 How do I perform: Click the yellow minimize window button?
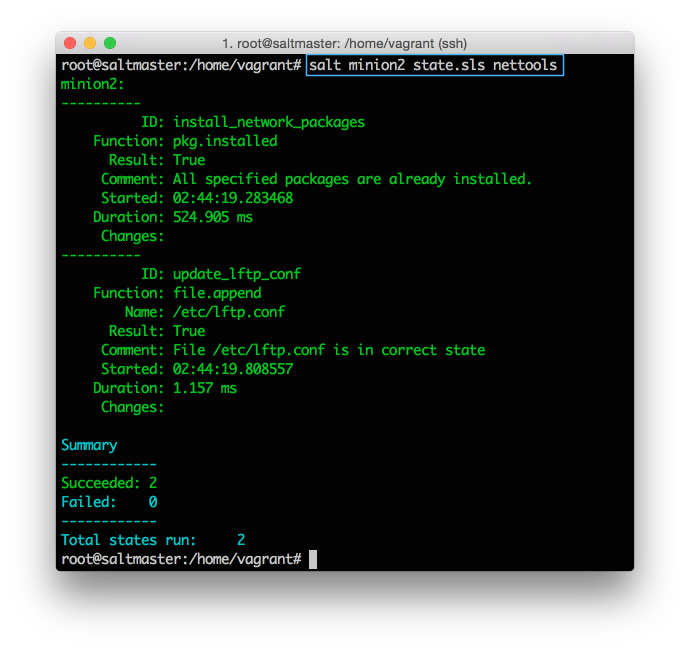pyautogui.click(x=90, y=43)
